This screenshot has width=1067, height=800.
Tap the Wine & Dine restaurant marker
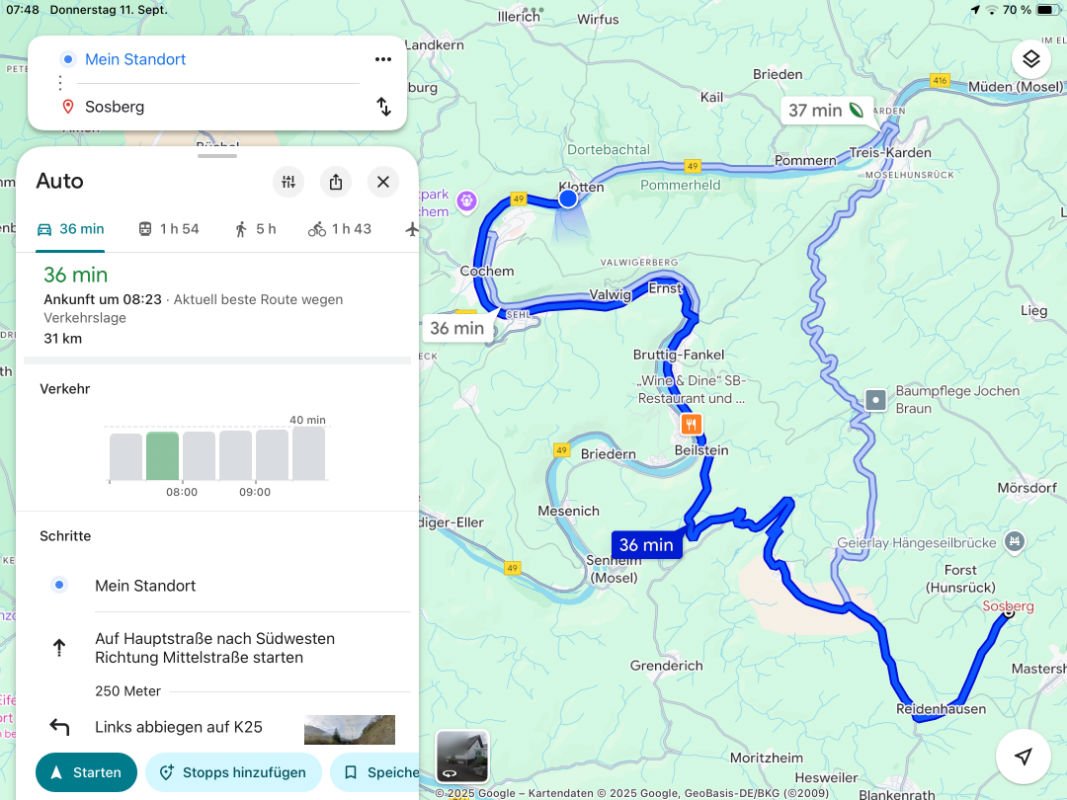[x=691, y=424]
